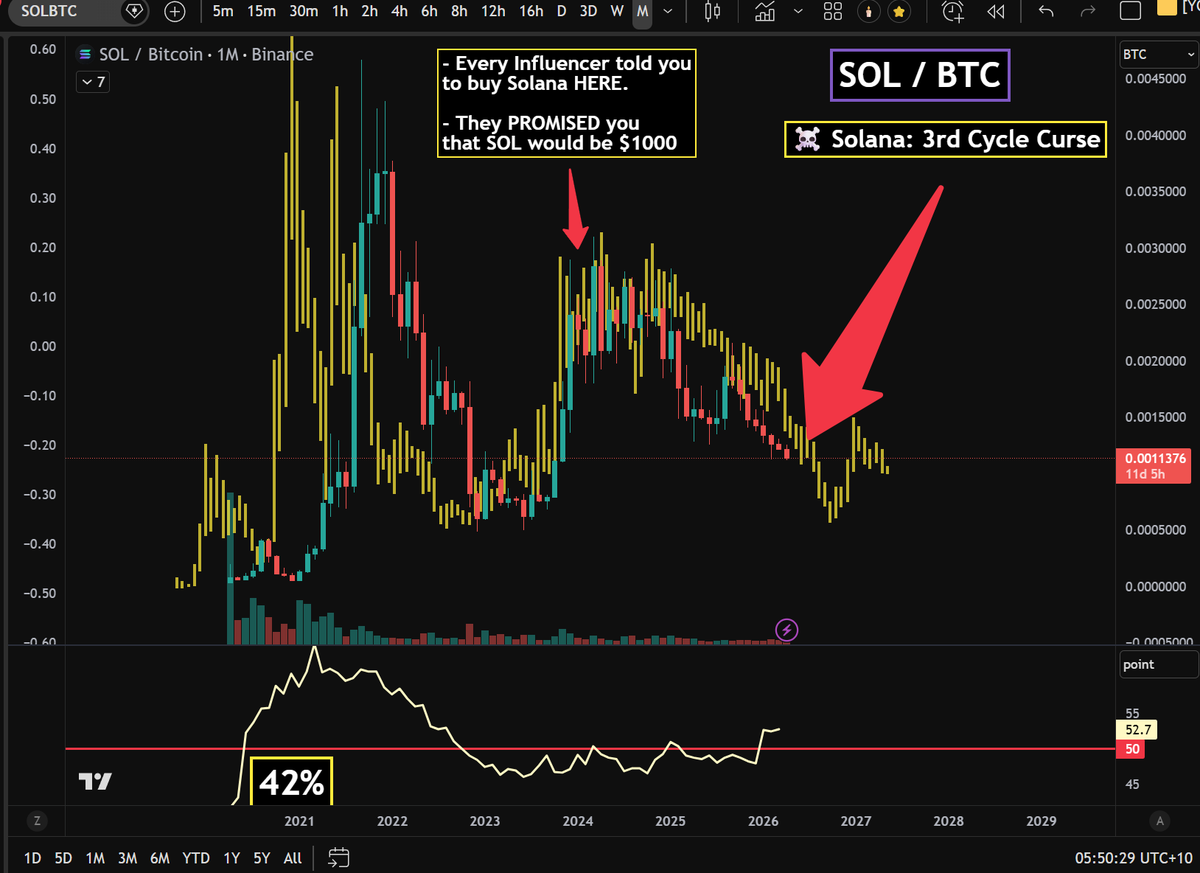Toggle the Z button at bottom left

pyautogui.click(x=36, y=821)
